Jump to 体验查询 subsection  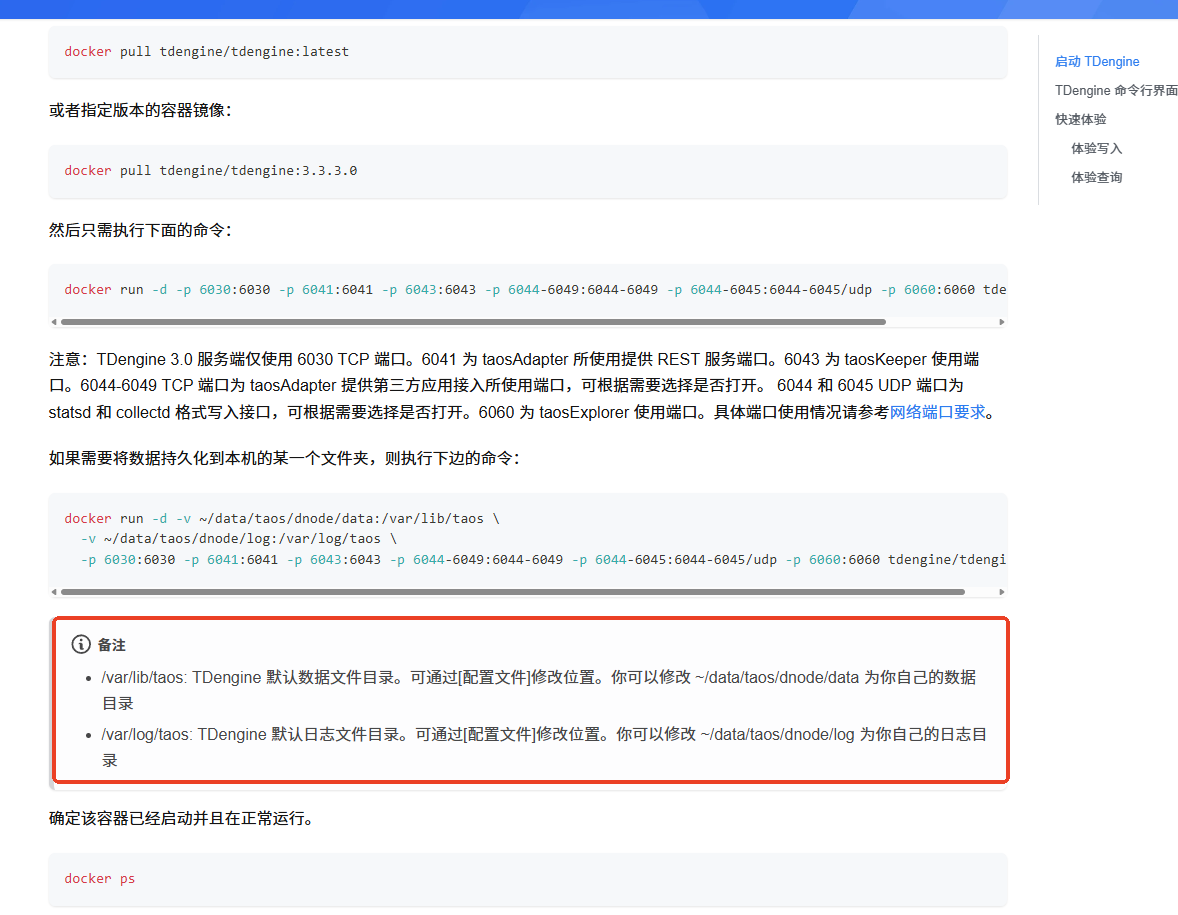click(1094, 177)
